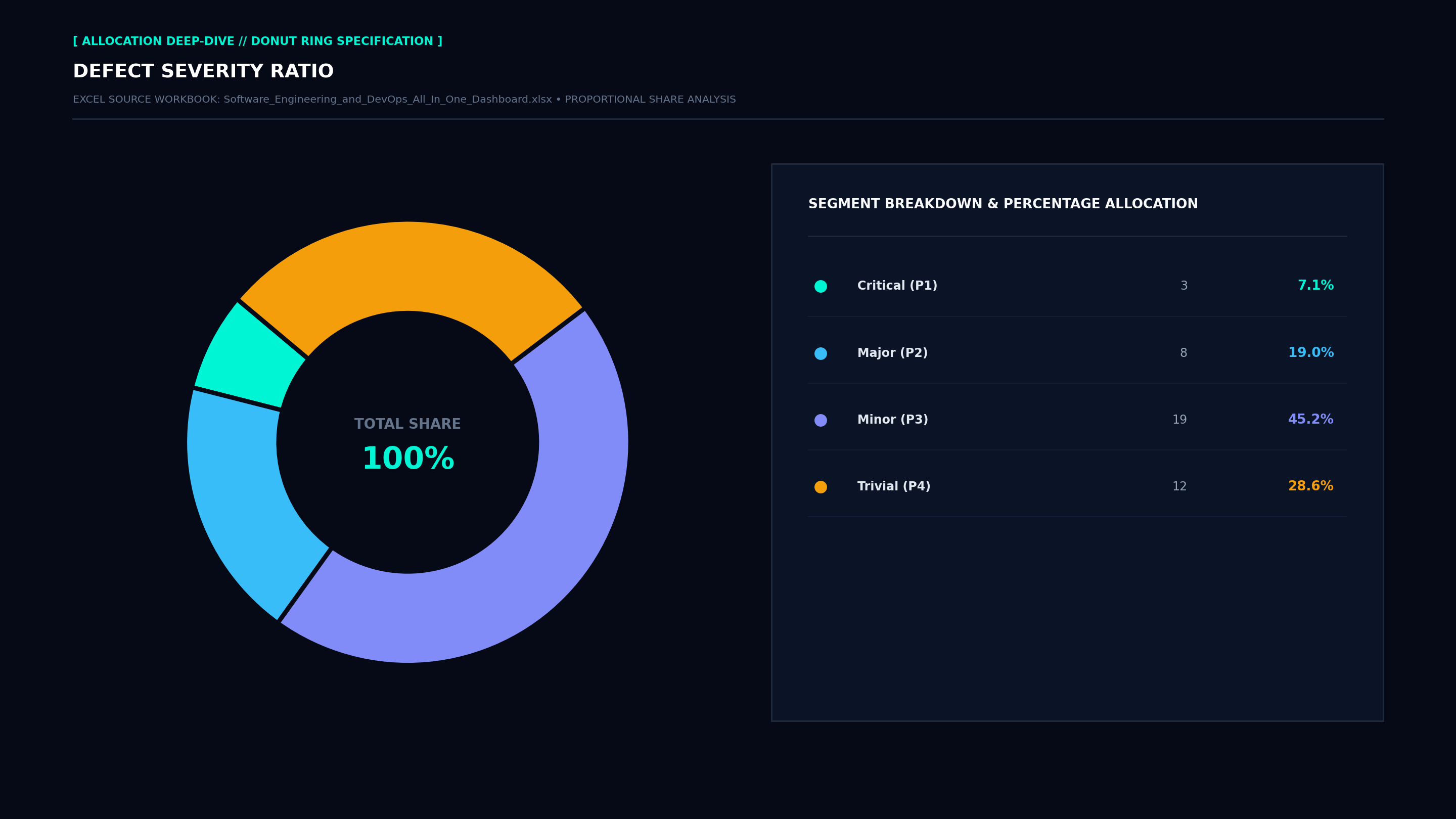Click the count 8 in Major row
Image resolution: width=1456 pixels, height=819 pixels.
pos(1184,353)
